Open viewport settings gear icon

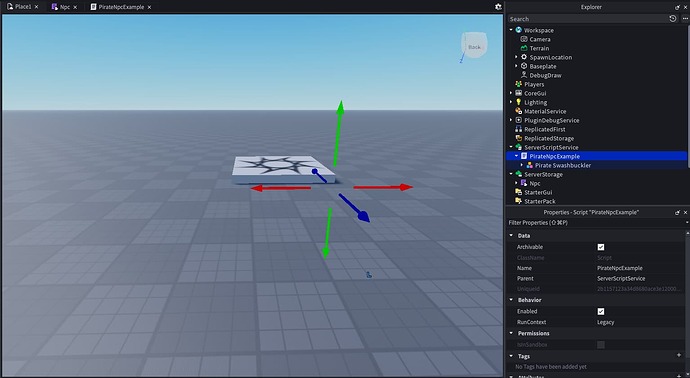(498, 7)
